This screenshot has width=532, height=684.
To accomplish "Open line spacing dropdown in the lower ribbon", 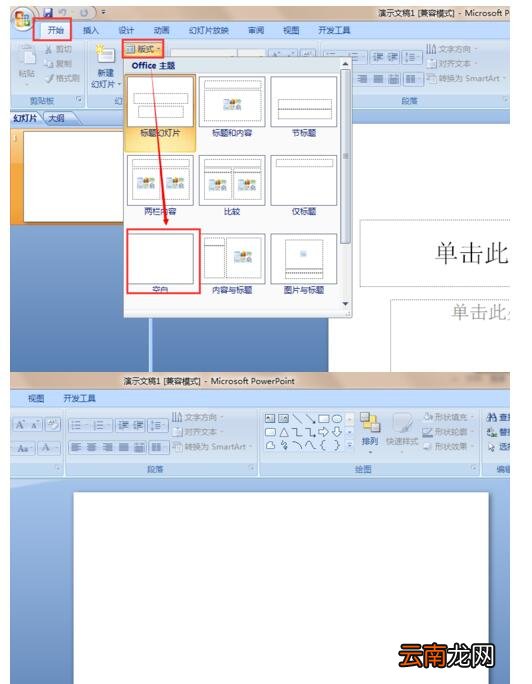I will (x=157, y=424).
